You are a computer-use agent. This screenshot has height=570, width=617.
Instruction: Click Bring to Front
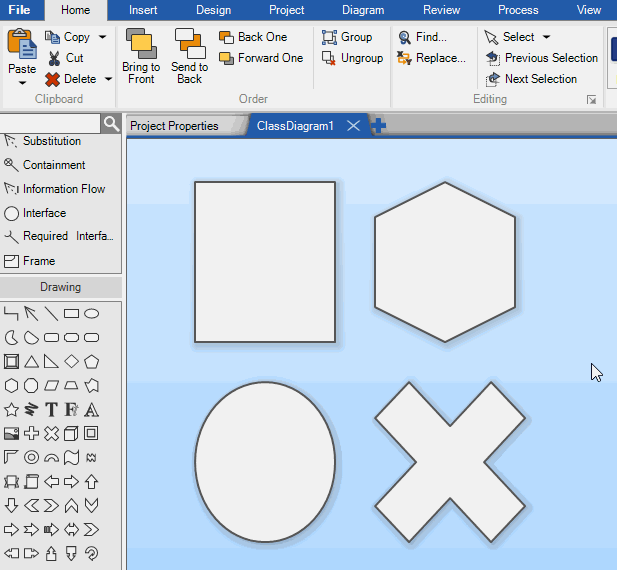click(x=141, y=56)
